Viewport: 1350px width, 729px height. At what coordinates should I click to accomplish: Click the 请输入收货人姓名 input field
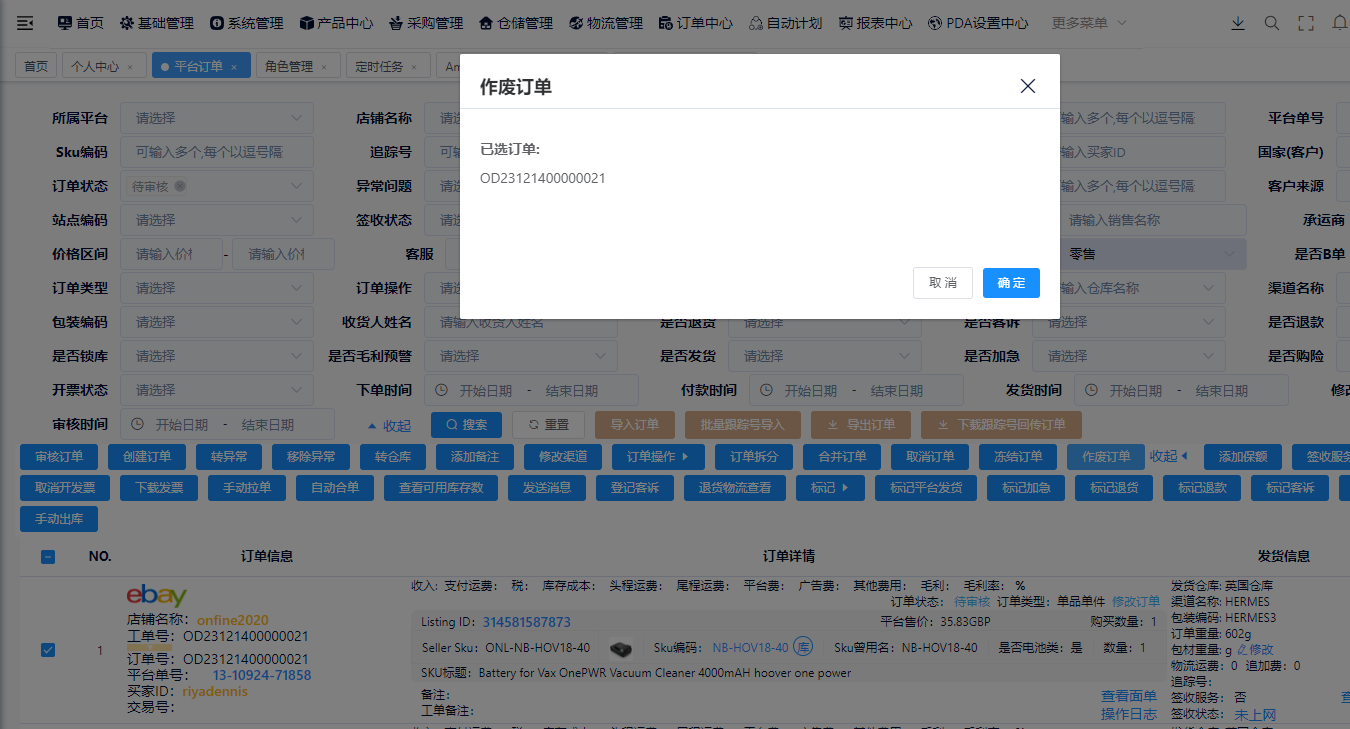pos(520,321)
